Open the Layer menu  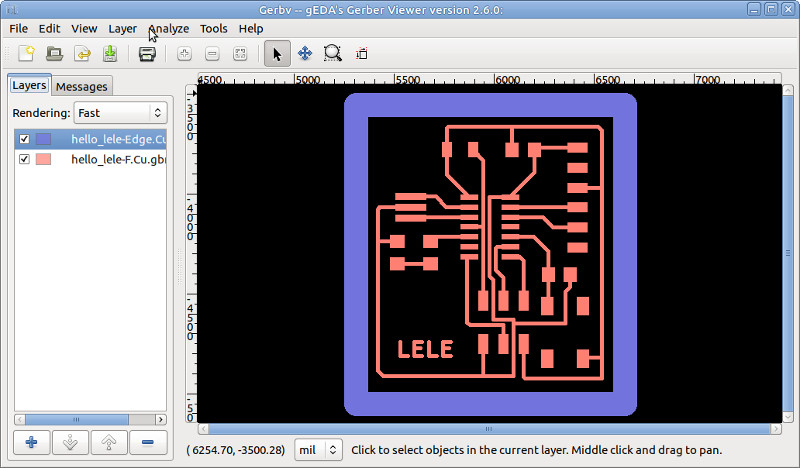(122, 29)
